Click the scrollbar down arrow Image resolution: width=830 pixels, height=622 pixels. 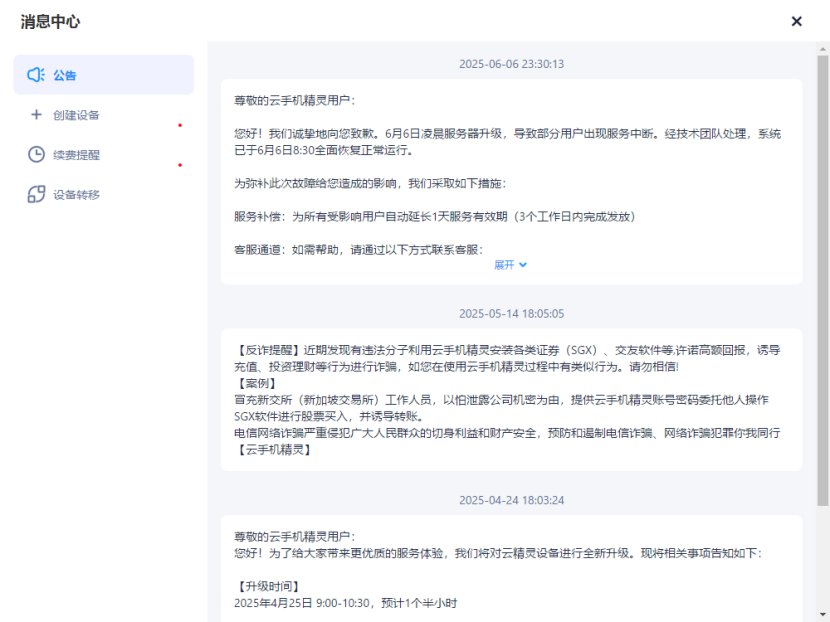coord(822,614)
